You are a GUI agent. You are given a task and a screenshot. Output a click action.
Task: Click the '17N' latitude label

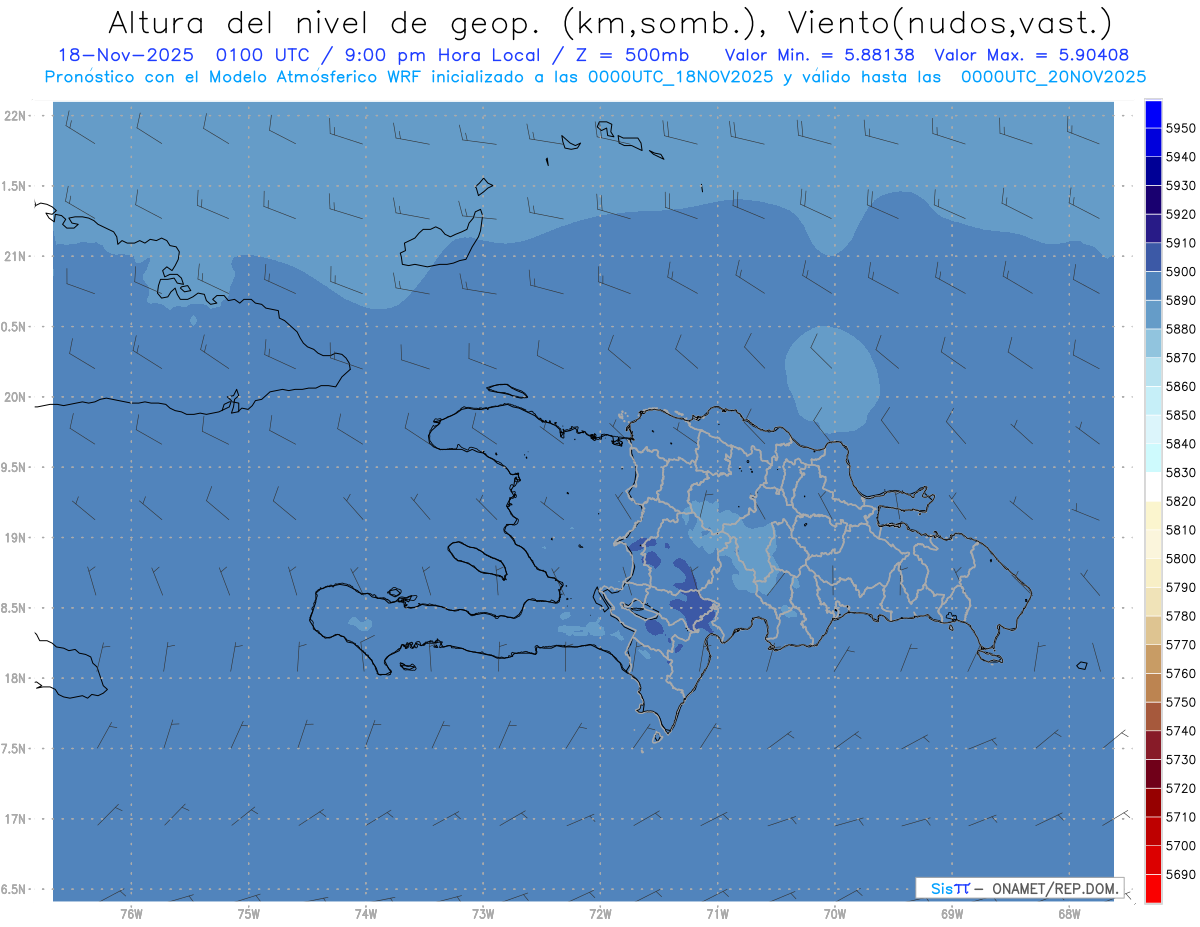15,820
